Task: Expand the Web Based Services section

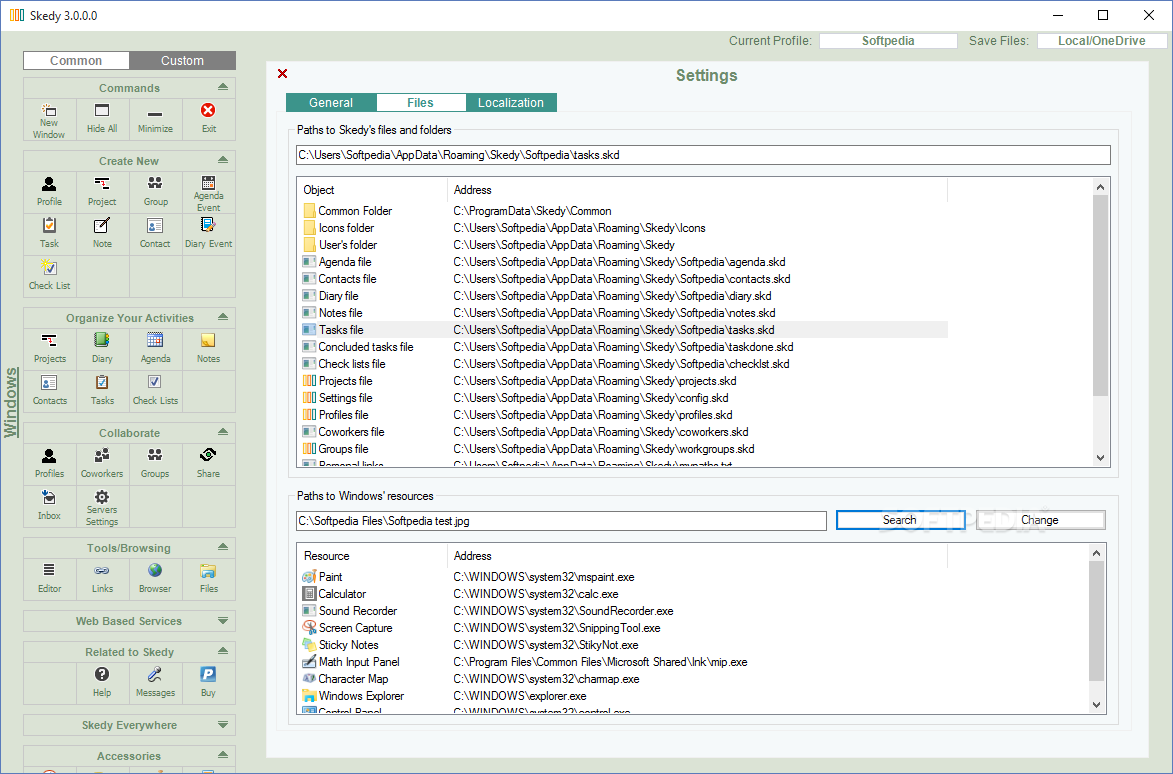Action: pos(223,621)
